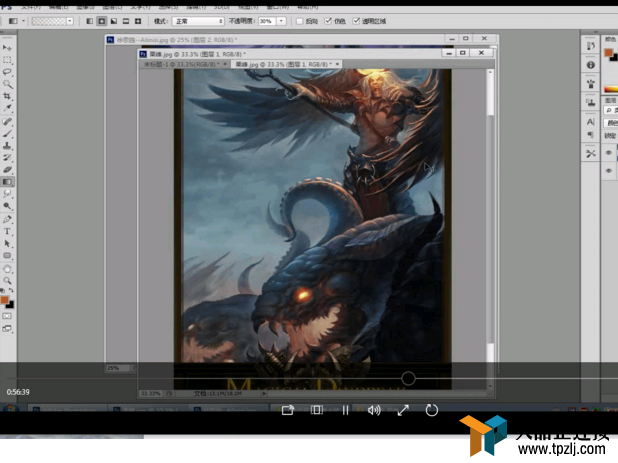This screenshot has width=618, height=463.
Task: Select the Brush tool
Action: (7, 134)
